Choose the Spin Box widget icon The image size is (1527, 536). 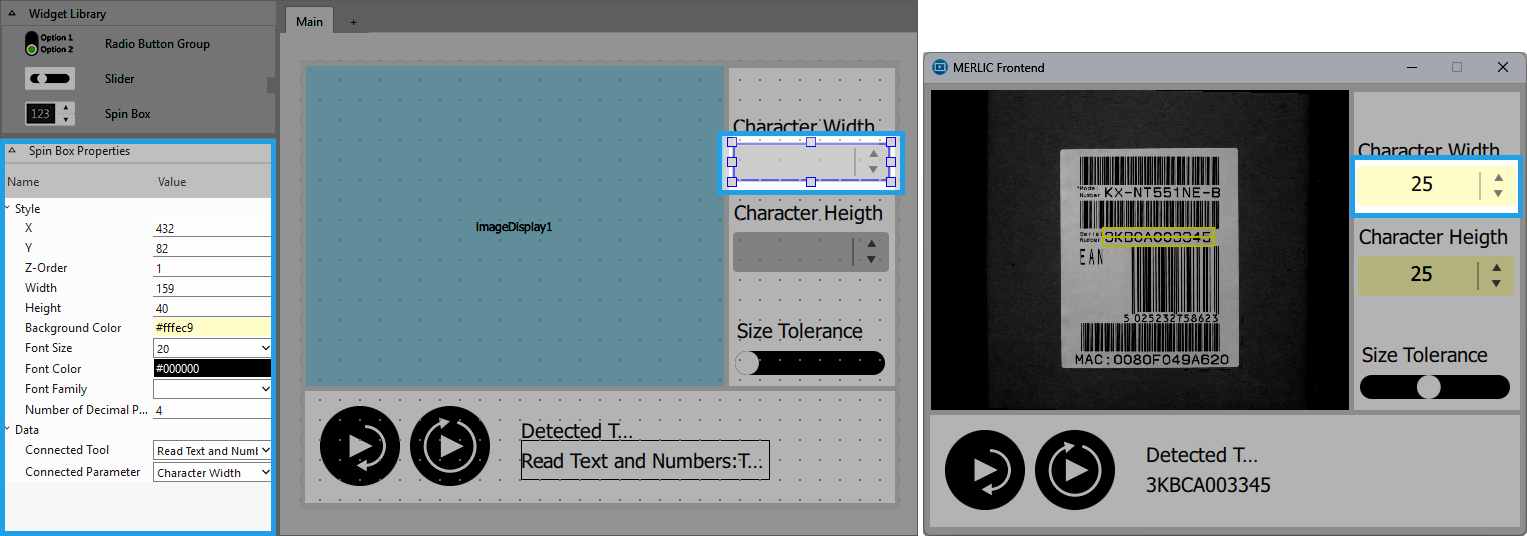(x=49, y=114)
